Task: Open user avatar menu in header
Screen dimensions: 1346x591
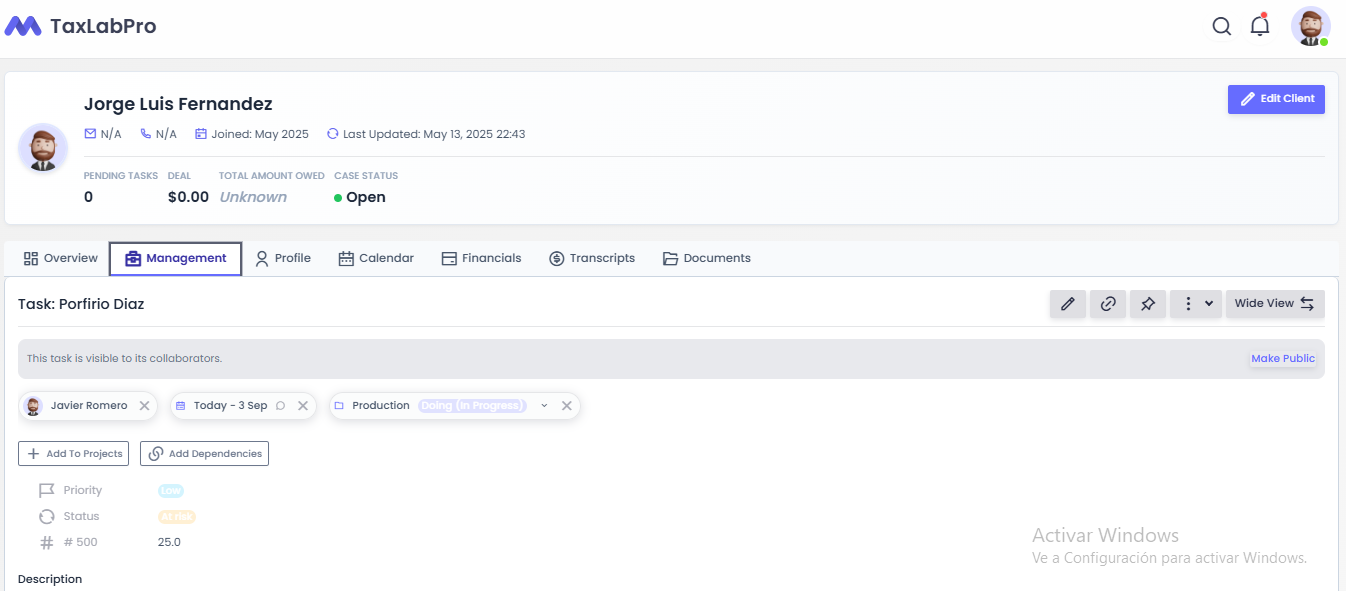Action: (1309, 27)
